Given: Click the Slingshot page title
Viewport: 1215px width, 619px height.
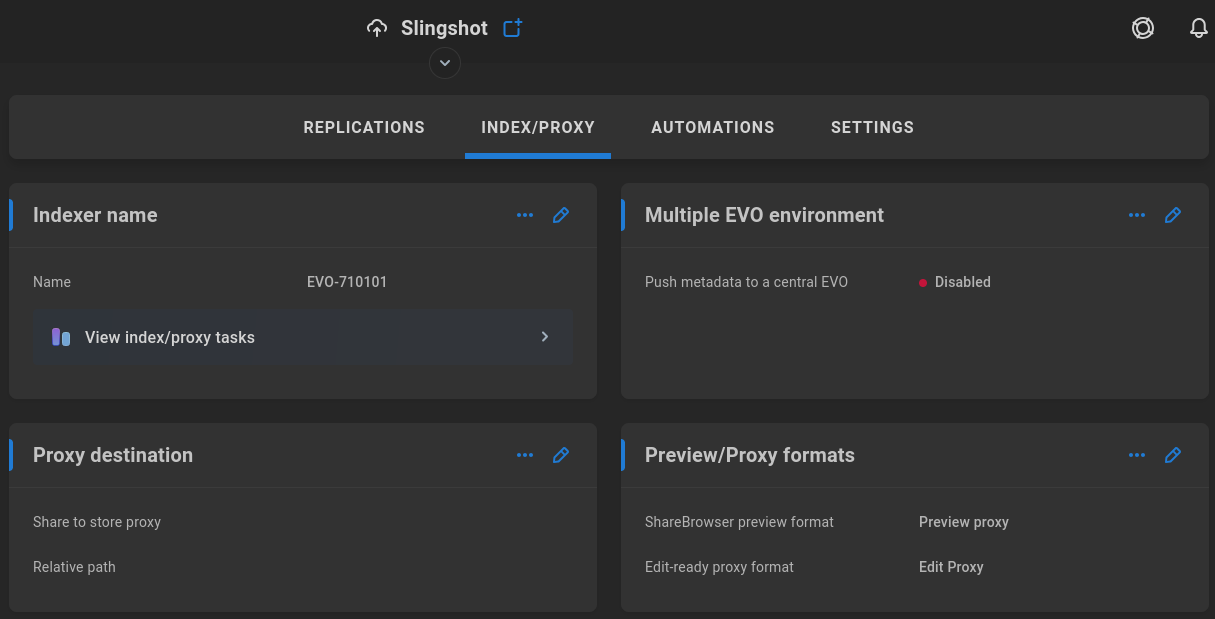Looking at the screenshot, I should (444, 28).
